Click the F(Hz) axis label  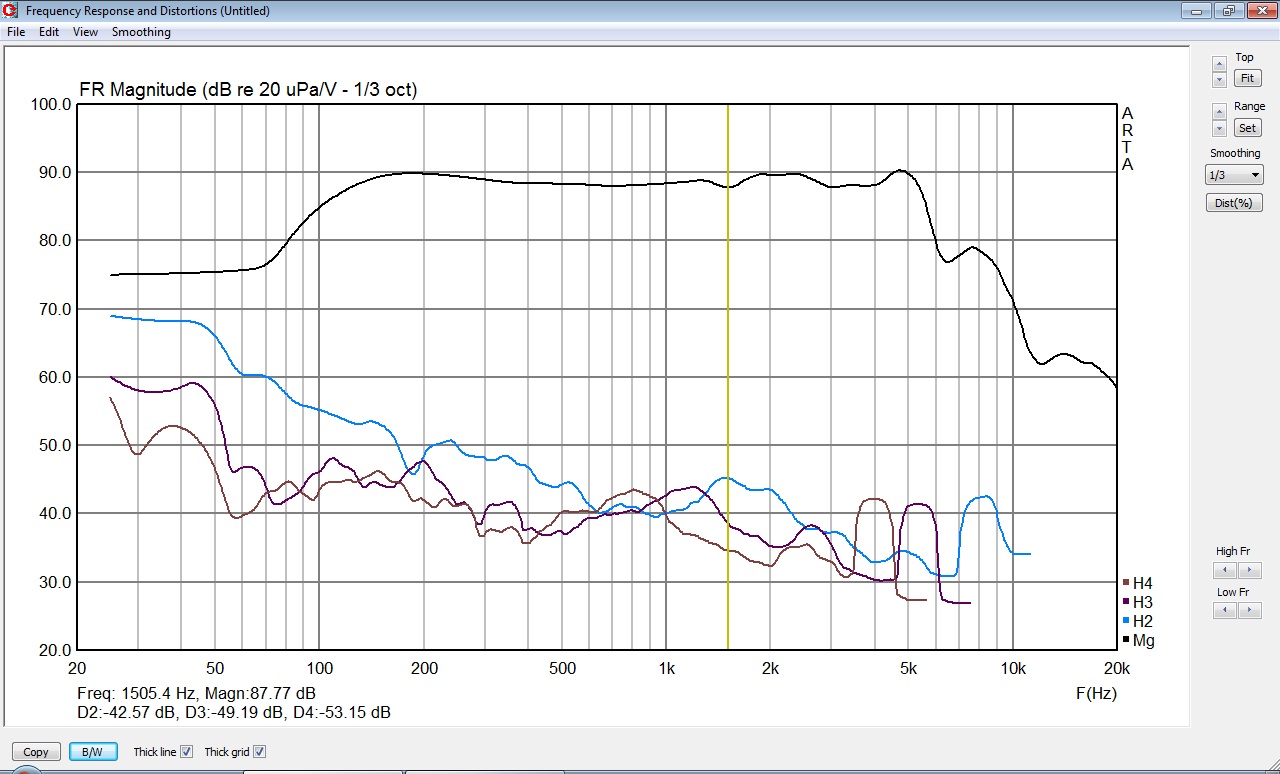pyautogui.click(x=1096, y=693)
